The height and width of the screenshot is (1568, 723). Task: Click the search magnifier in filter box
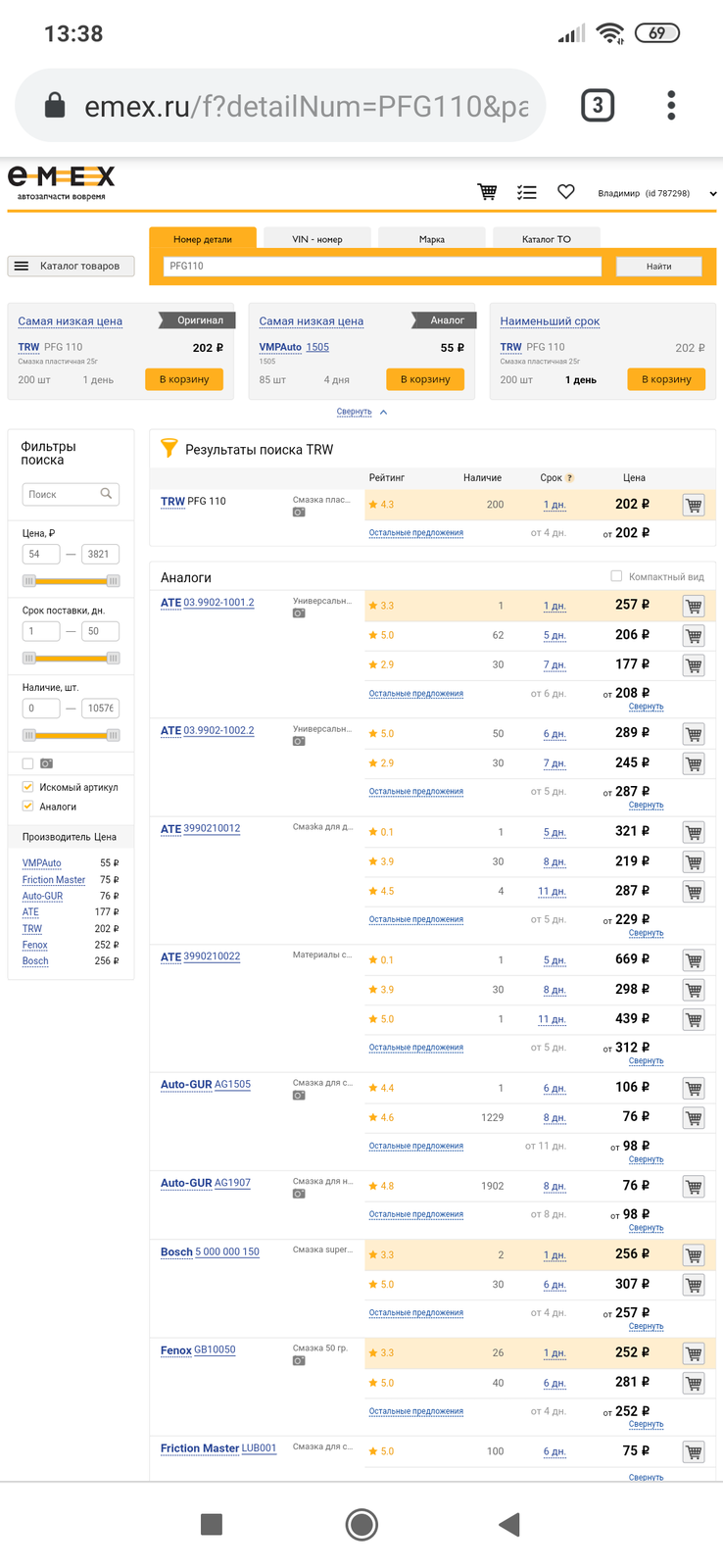[107, 494]
